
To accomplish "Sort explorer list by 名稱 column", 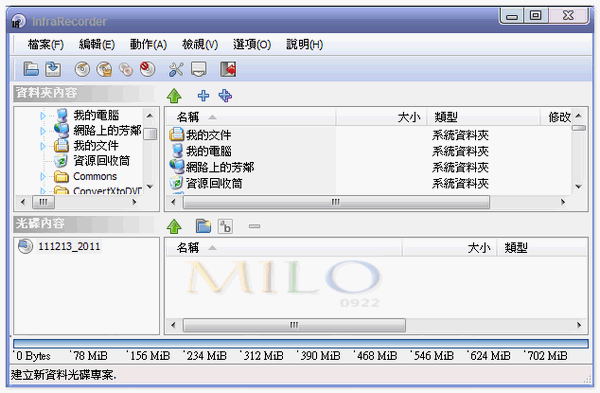I will pyautogui.click(x=251, y=117).
